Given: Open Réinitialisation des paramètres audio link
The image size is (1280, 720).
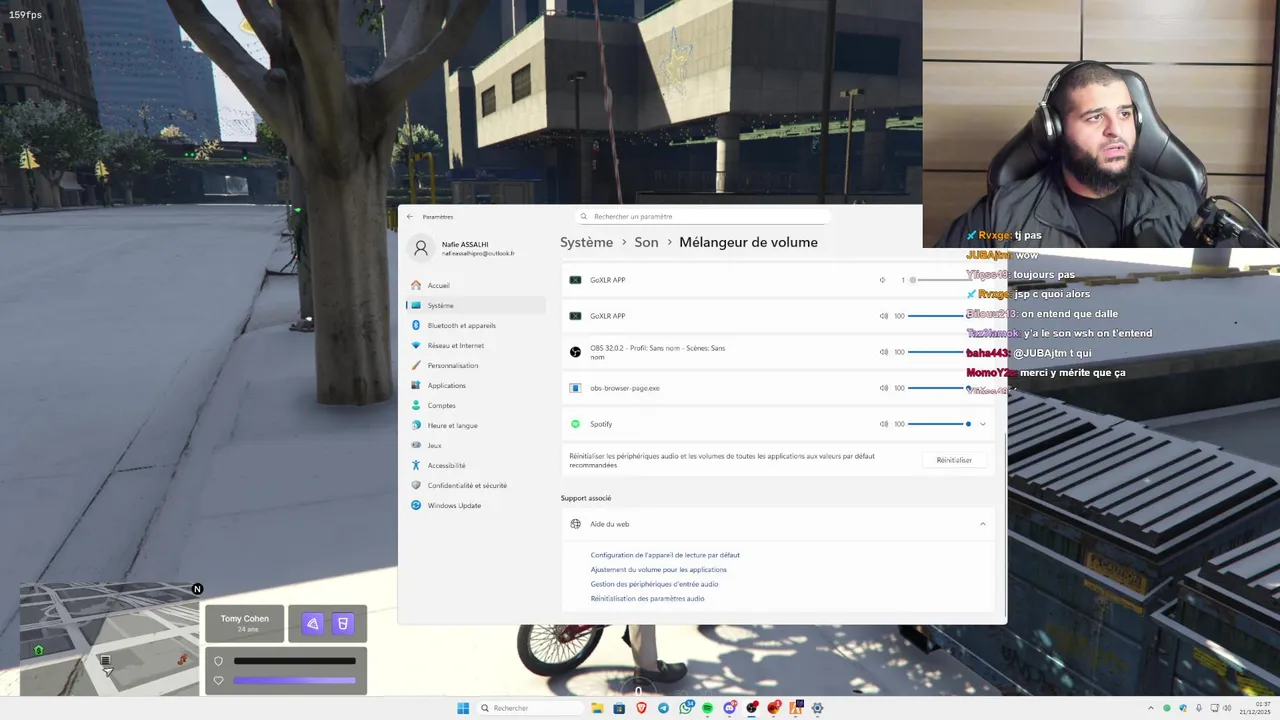Looking at the screenshot, I should point(647,598).
